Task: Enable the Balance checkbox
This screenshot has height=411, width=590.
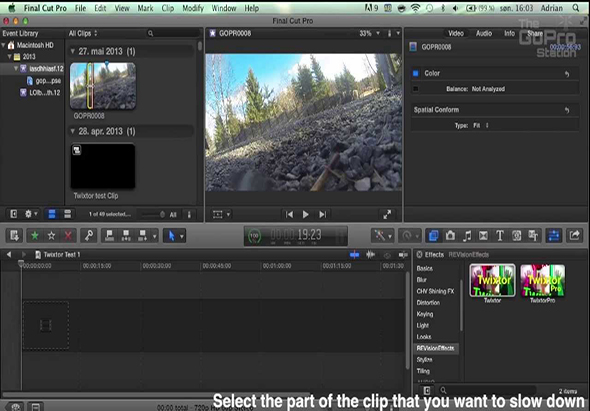Action: [x=416, y=89]
